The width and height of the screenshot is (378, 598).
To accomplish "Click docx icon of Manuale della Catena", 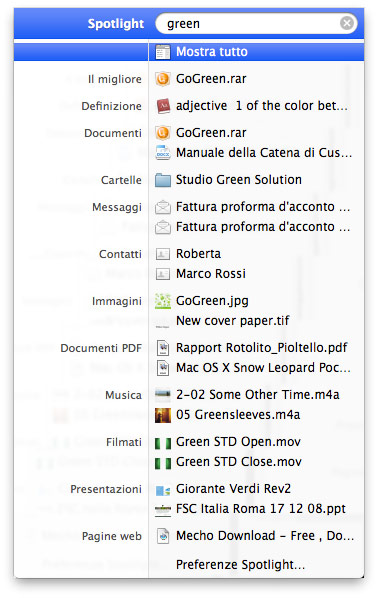I will coord(163,153).
